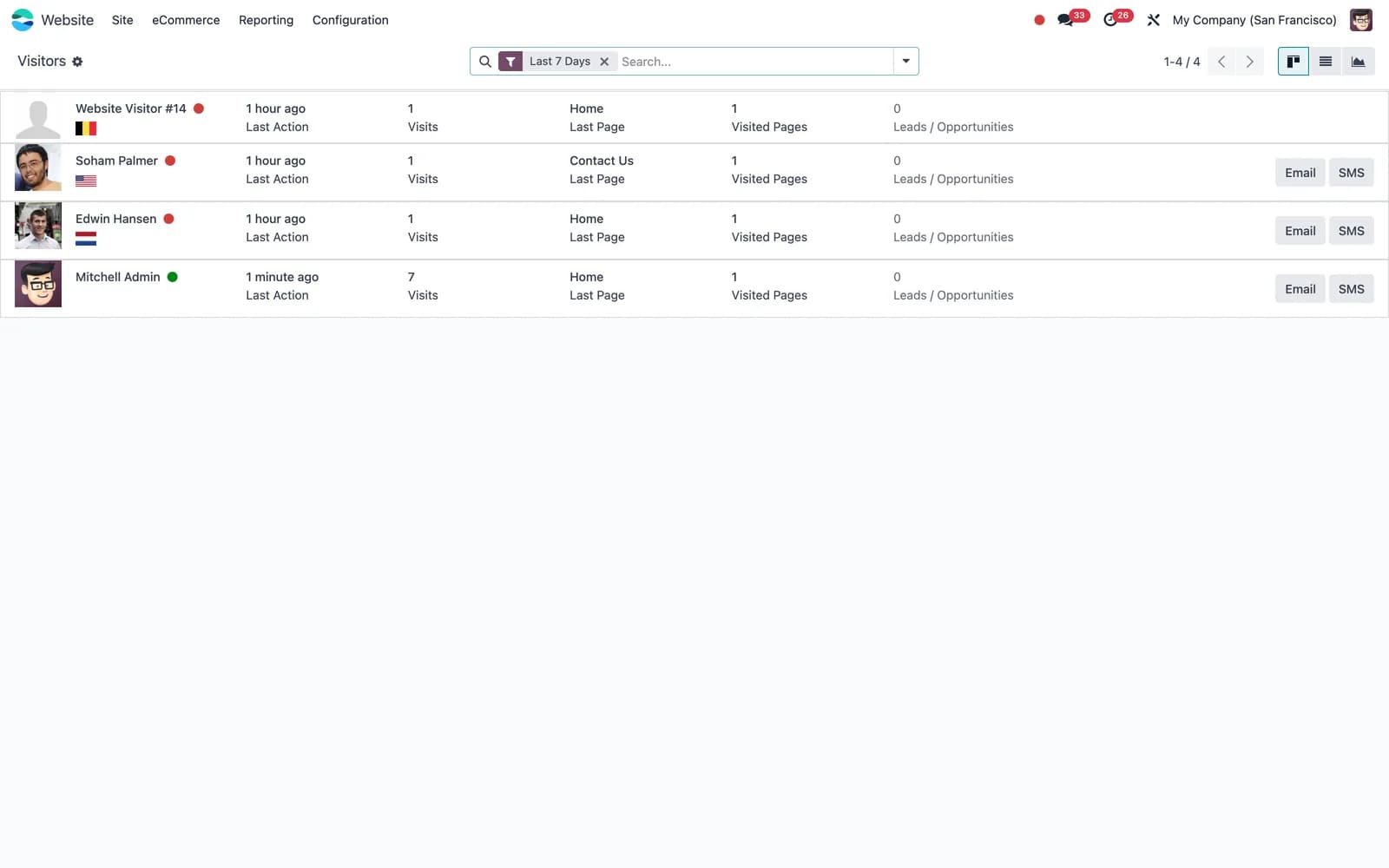Viewport: 1389px width, 868px height.
Task: Switch to list view
Action: click(1326, 62)
